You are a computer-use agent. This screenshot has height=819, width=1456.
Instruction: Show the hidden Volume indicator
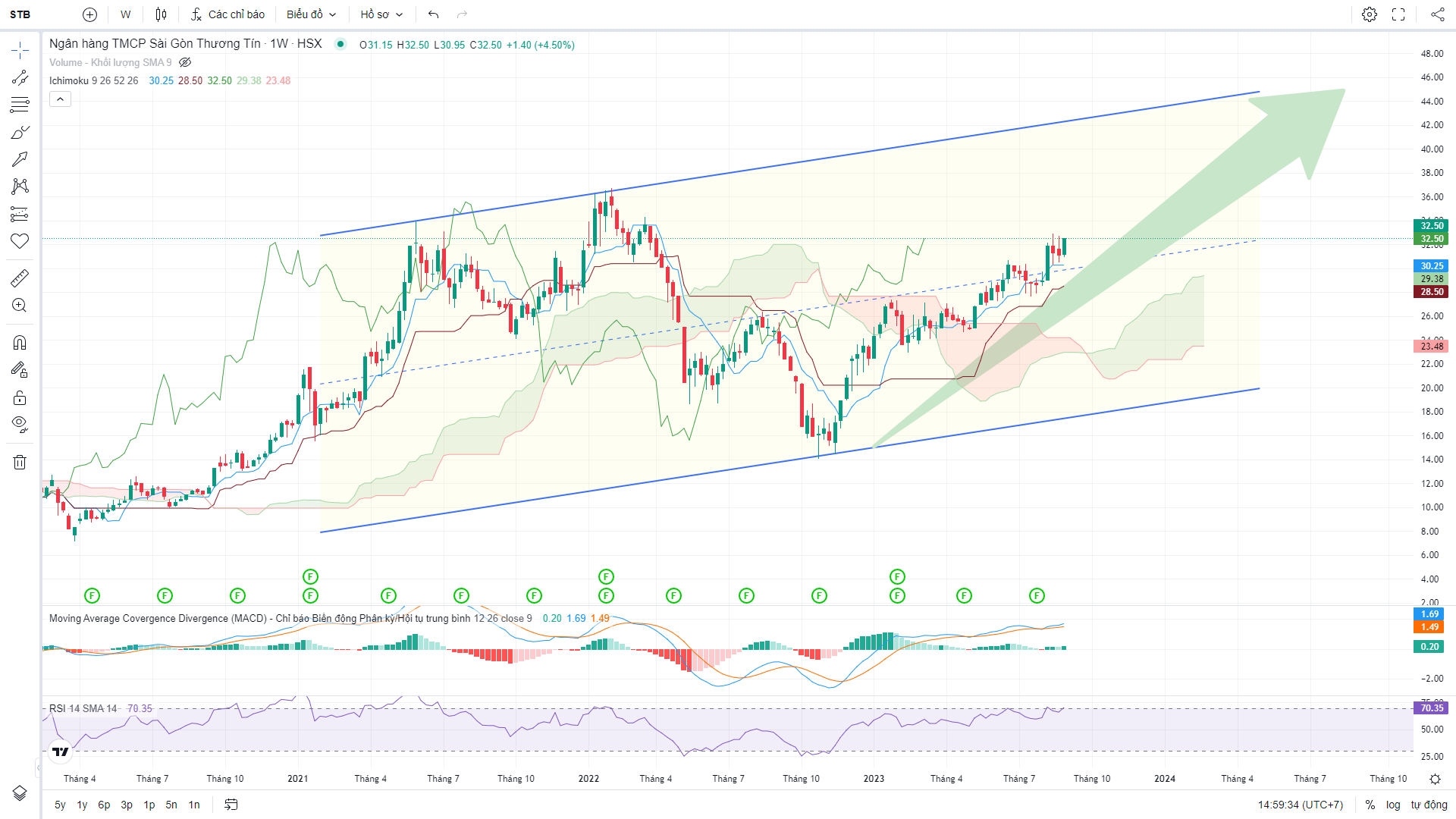coord(185,62)
